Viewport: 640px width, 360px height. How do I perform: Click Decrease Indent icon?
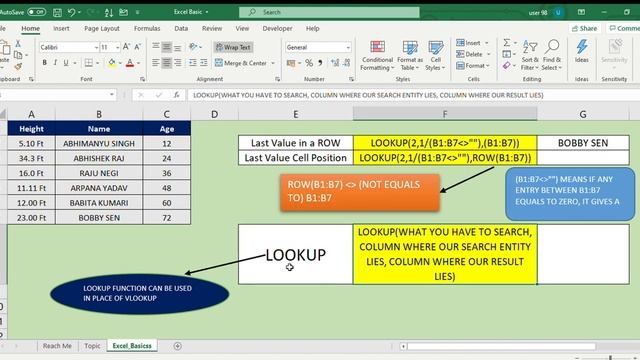point(193,63)
